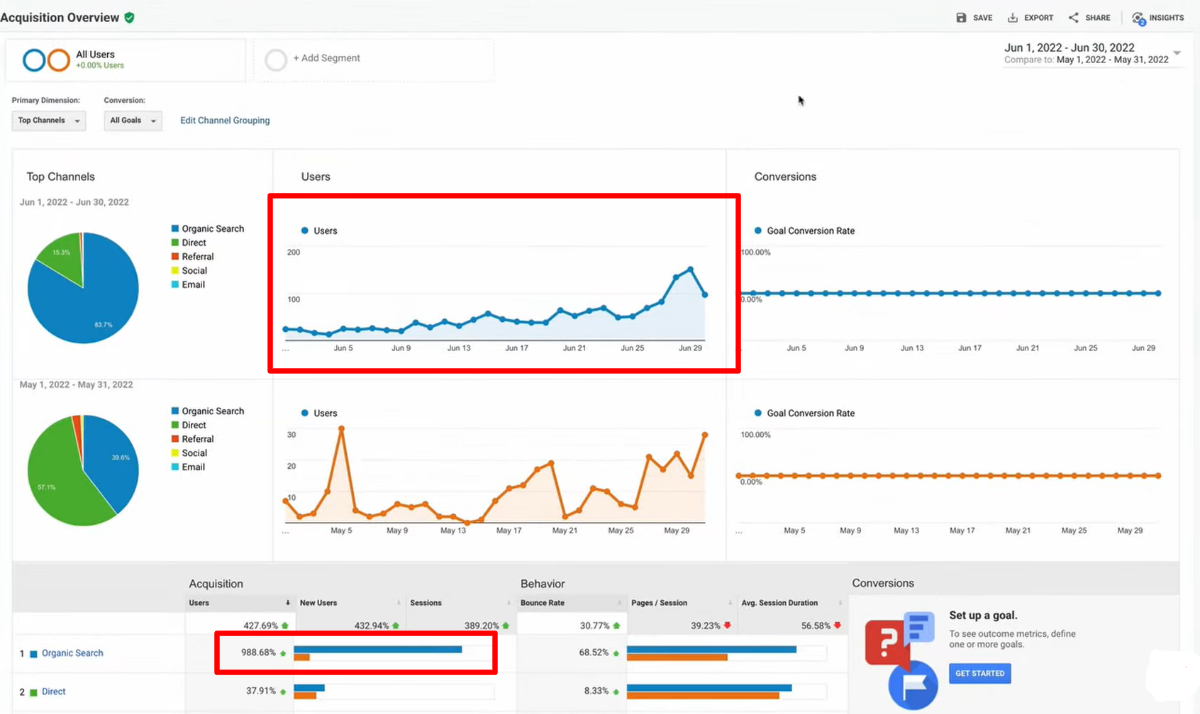Click the sort arrow in Users column
1200x714 pixels.
click(x=288, y=603)
